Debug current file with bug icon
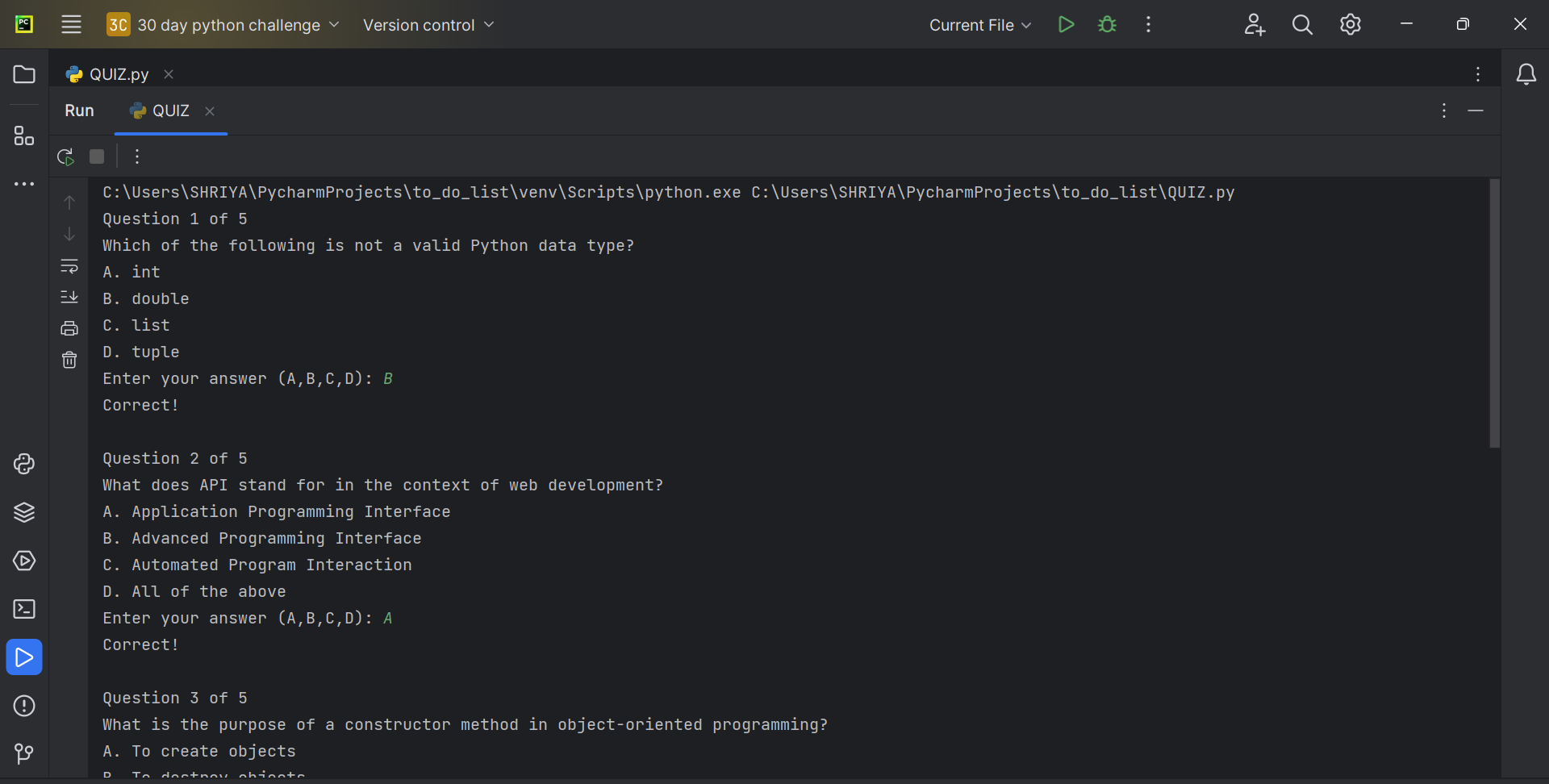 pyautogui.click(x=1107, y=24)
